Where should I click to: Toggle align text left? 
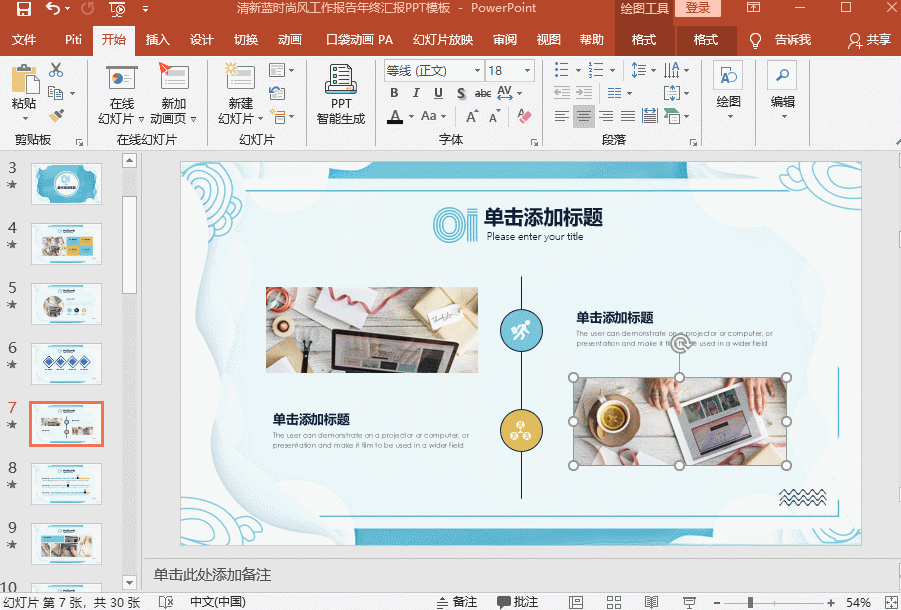[x=561, y=117]
